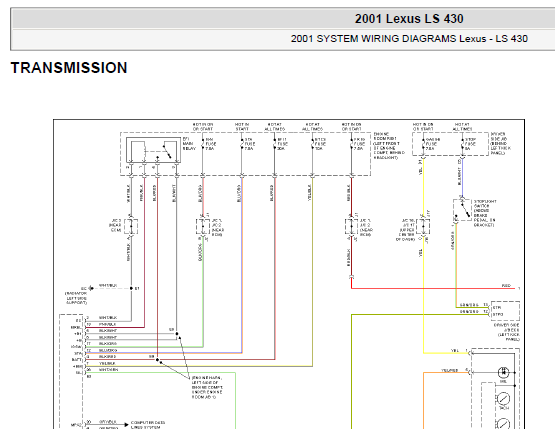Click the STA fuse 7.5A label

coord(249,144)
